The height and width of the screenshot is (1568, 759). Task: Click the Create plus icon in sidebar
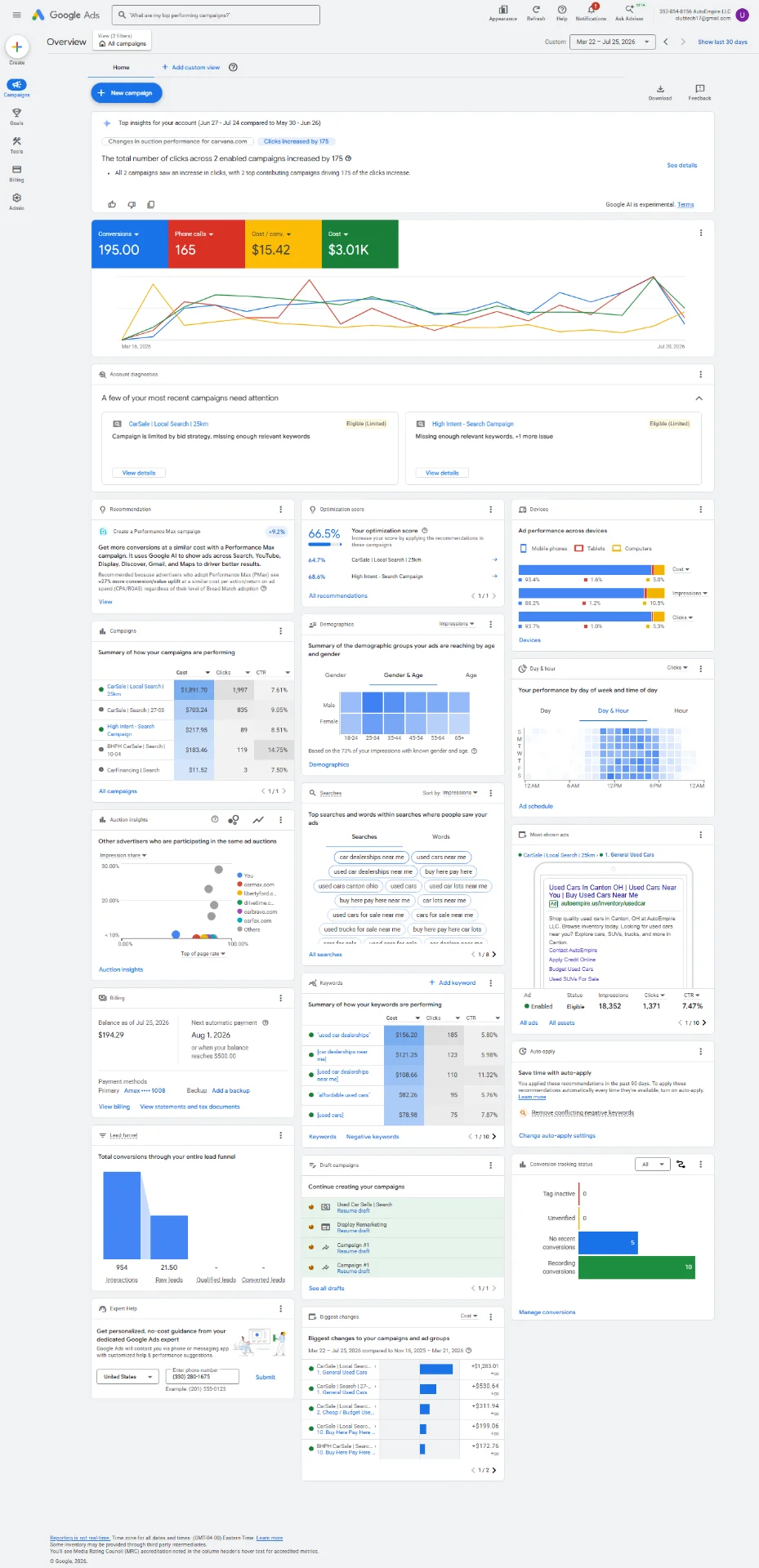(16, 47)
